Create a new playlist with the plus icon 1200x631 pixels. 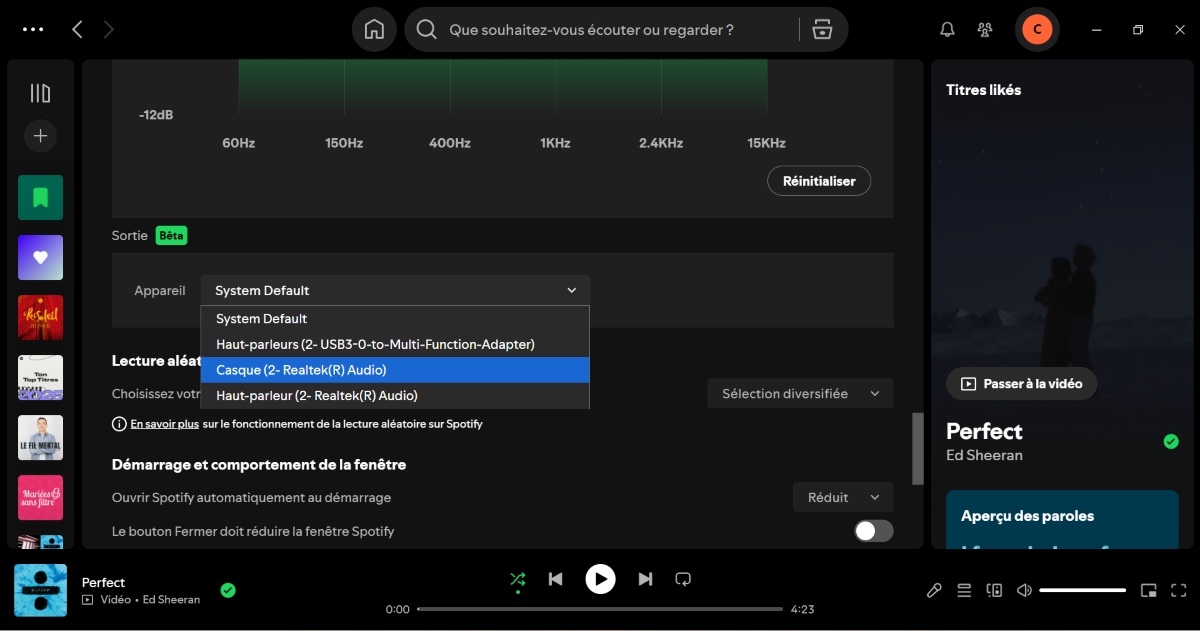point(40,136)
